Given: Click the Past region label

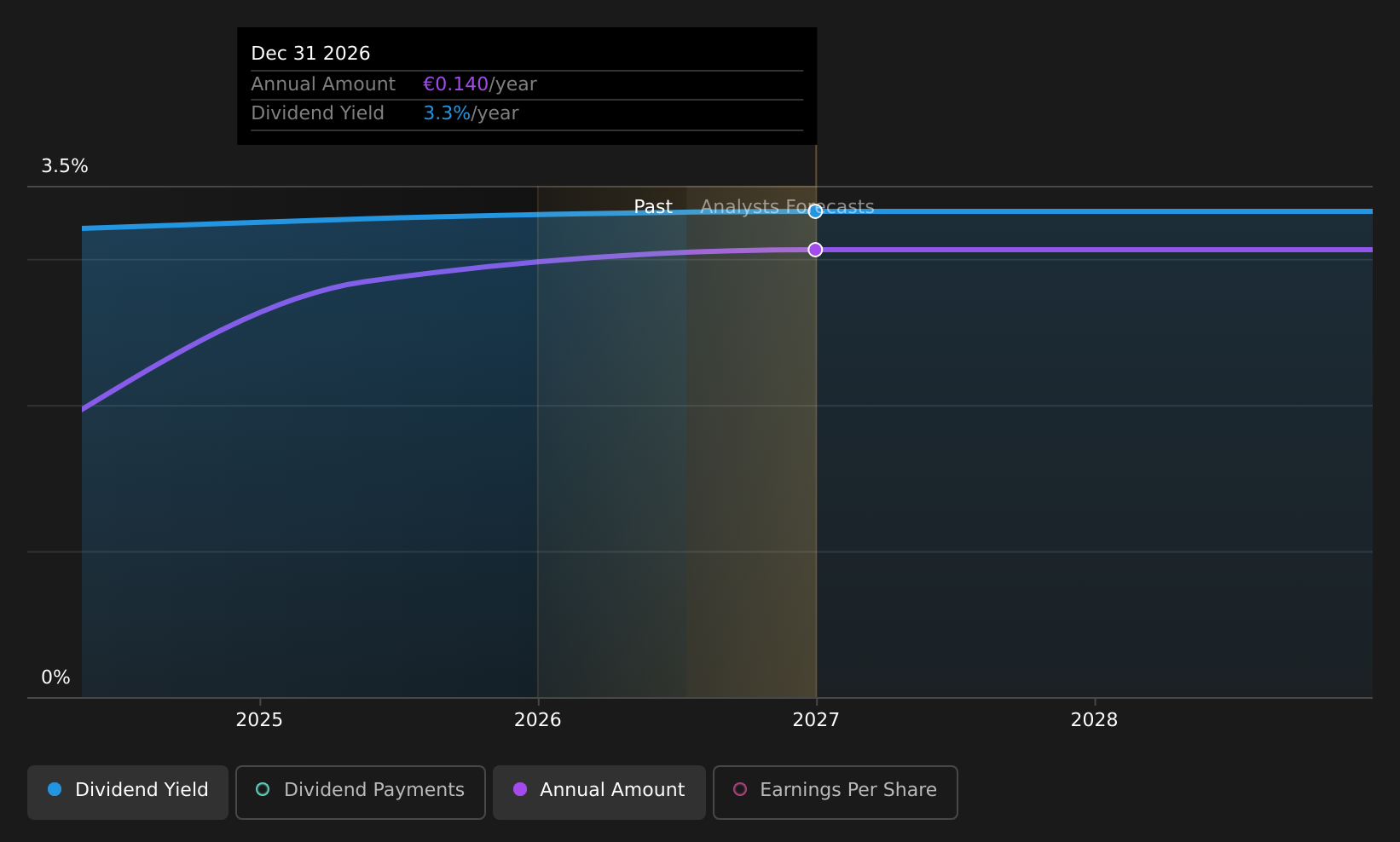Looking at the screenshot, I should click(x=653, y=207).
